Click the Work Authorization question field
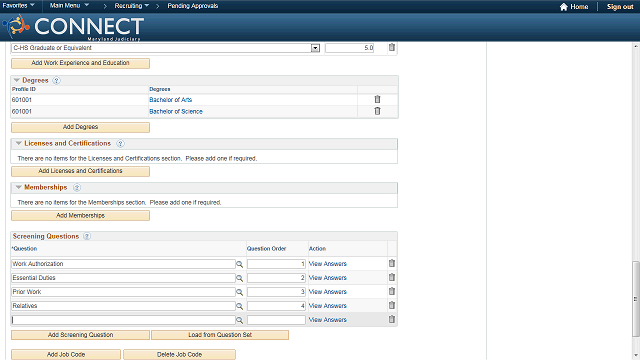This screenshot has height=360, width=640. coord(123,264)
